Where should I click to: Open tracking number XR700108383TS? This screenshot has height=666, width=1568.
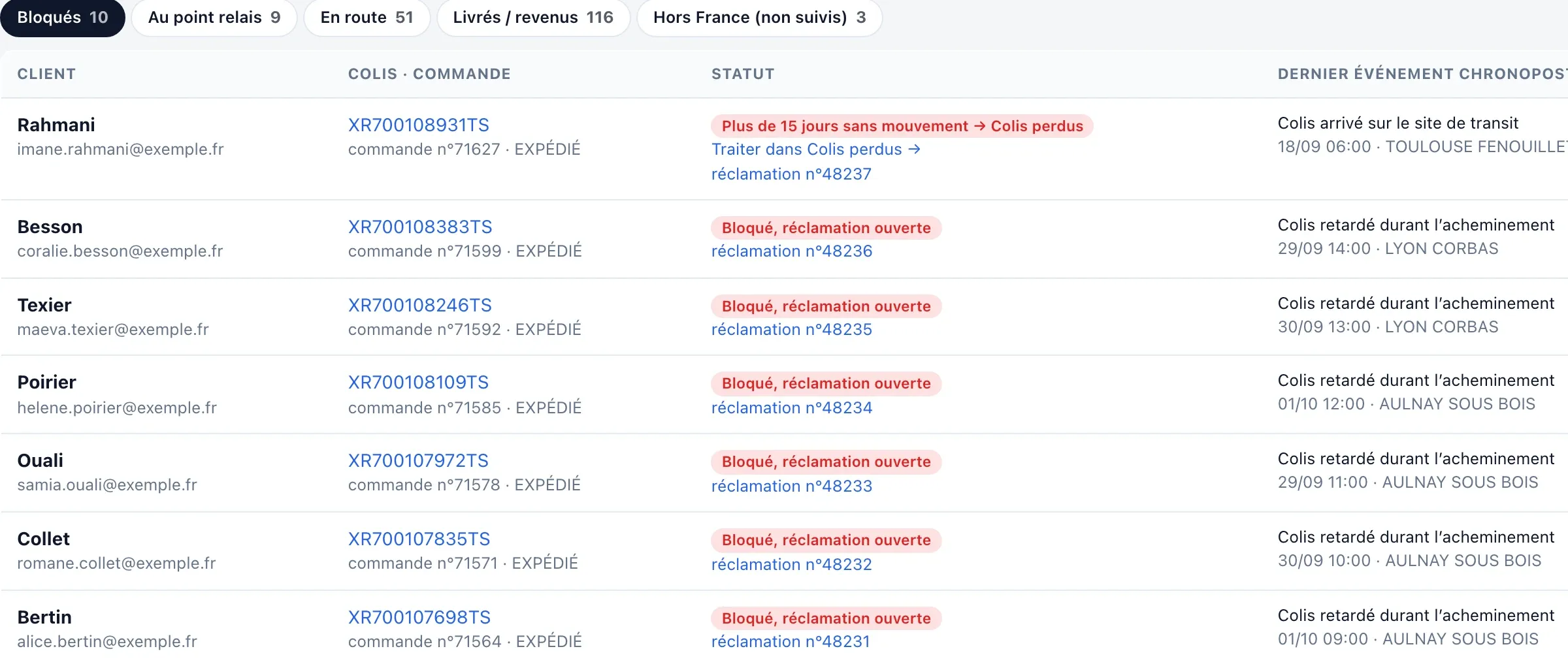420,227
